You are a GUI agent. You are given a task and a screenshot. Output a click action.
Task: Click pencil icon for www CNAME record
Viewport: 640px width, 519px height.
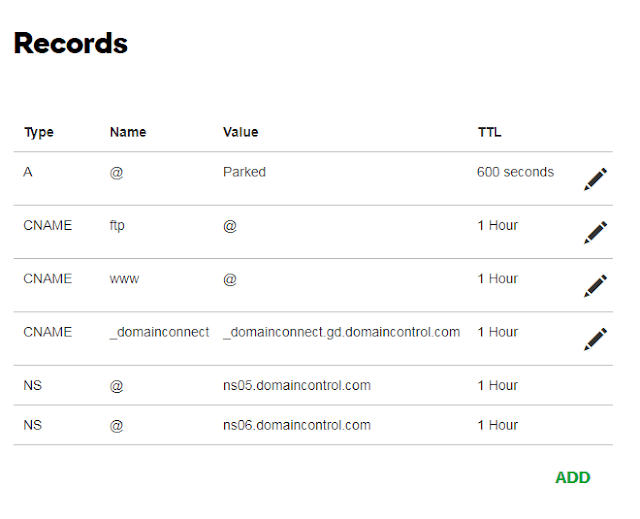pos(596,286)
